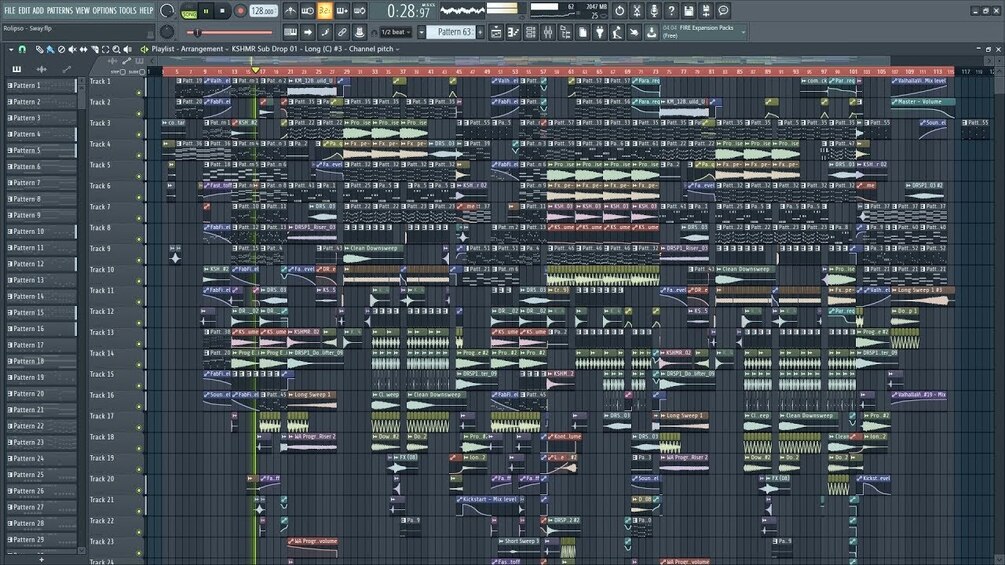Open the Plugin picker plug icon
This screenshot has height=565, width=1005.
pyautogui.click(x=600, y=31)
